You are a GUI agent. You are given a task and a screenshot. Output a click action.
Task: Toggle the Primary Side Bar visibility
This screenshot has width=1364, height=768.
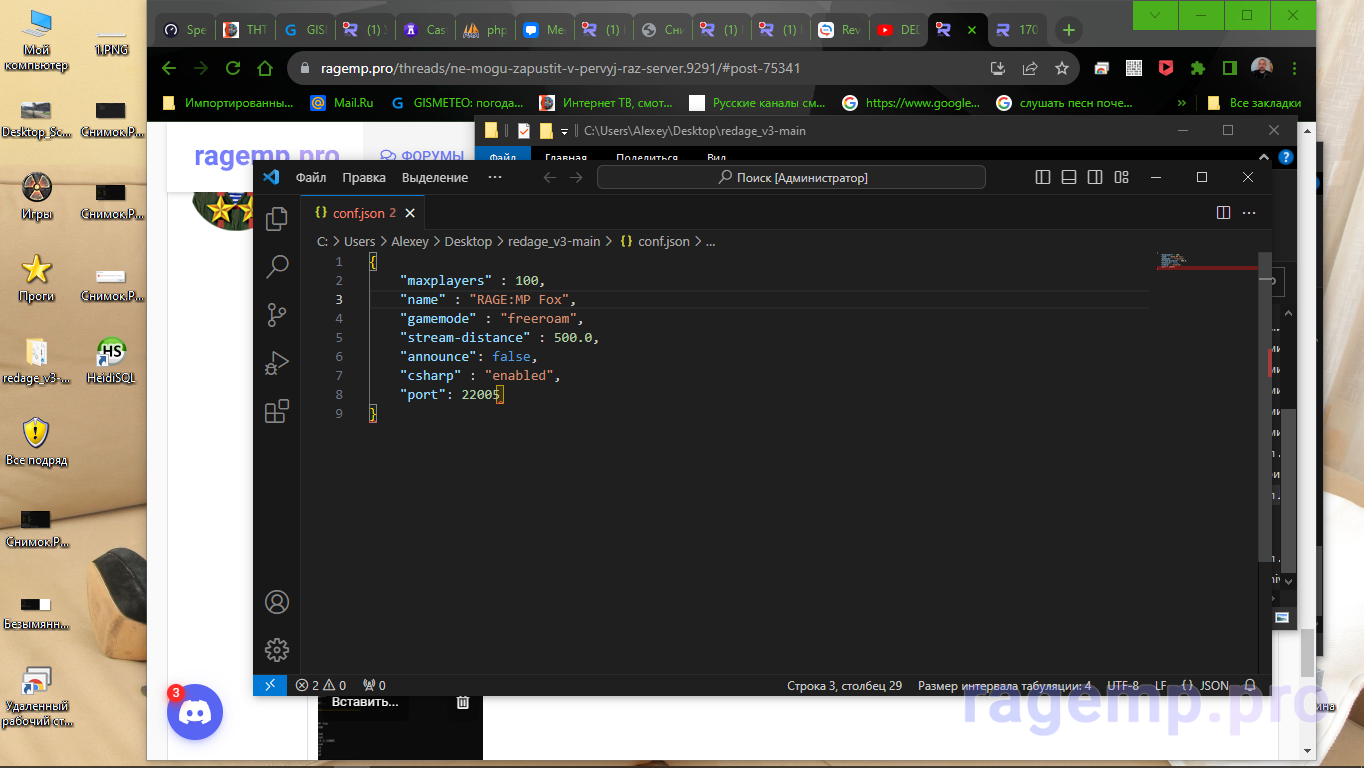(x=1043, y=177)
